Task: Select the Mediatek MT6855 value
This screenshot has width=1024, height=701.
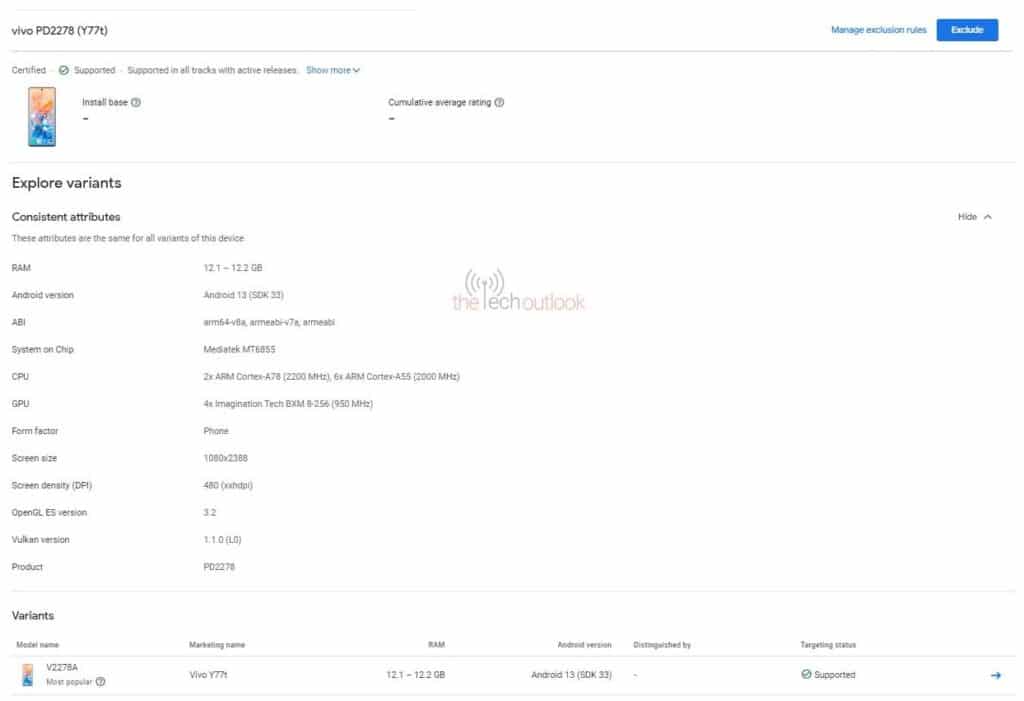Action: 239,350
